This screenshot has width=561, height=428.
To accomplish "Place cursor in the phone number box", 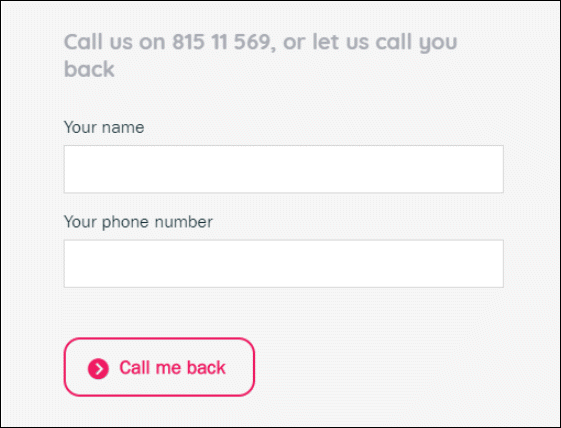I will pyautogui.click(x=284, y=264).
